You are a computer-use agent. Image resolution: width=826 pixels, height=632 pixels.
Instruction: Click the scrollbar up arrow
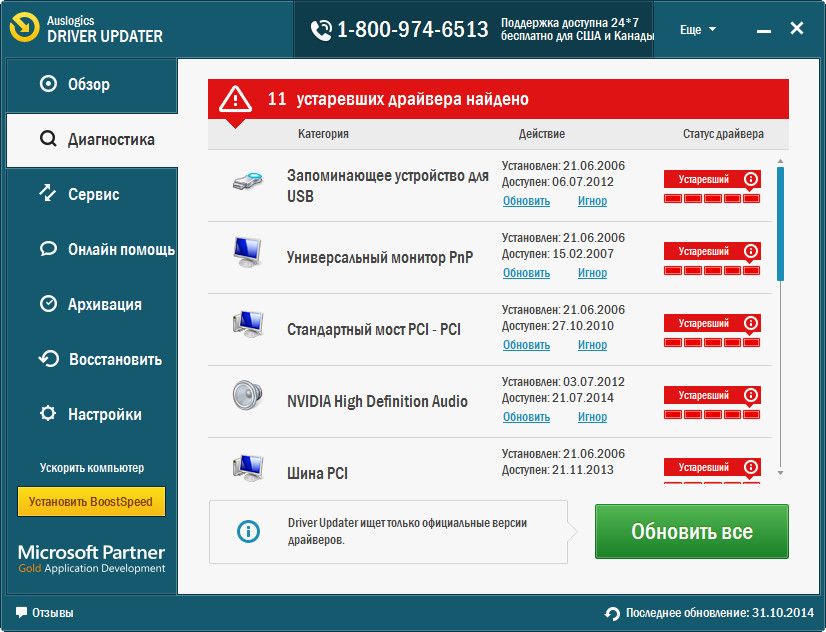[x=780, y=161]
